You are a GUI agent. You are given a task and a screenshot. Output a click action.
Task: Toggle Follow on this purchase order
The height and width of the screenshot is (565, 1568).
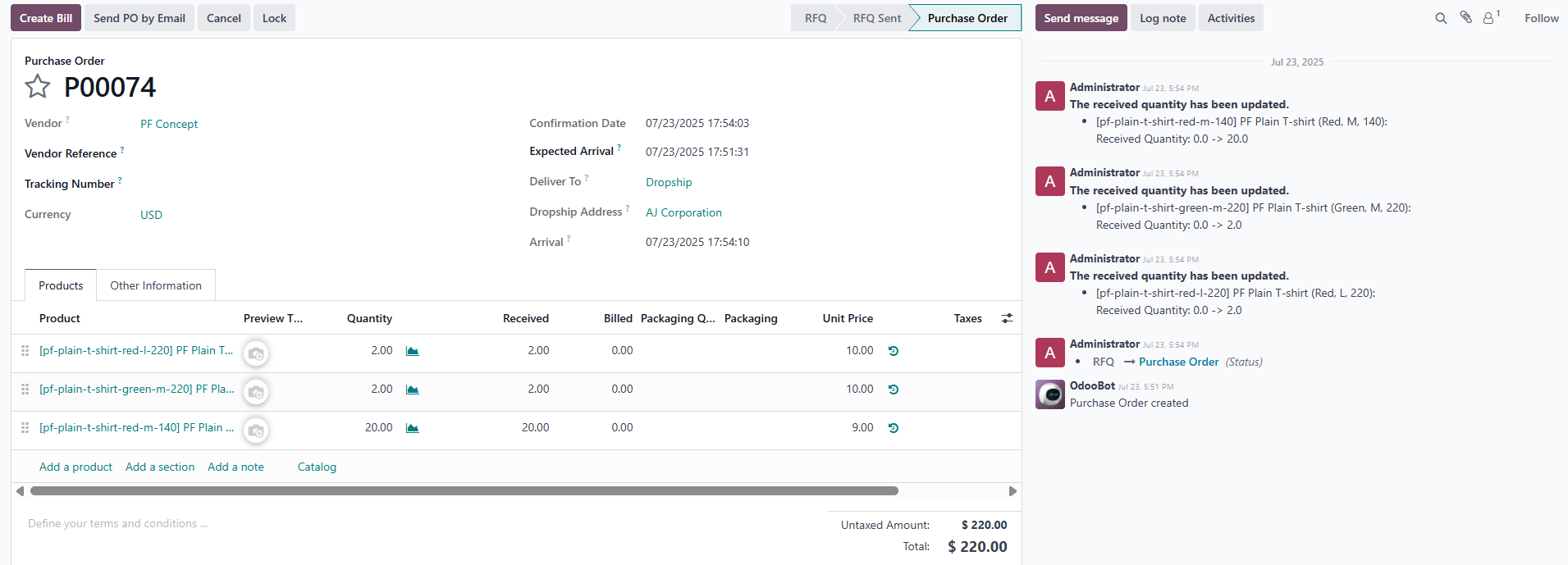pyautogui.click(x=1541, y=18)
